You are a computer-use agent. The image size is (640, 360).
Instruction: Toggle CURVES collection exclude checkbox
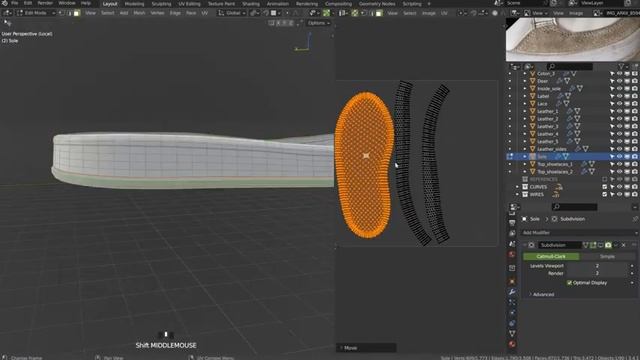pos(604,187)
